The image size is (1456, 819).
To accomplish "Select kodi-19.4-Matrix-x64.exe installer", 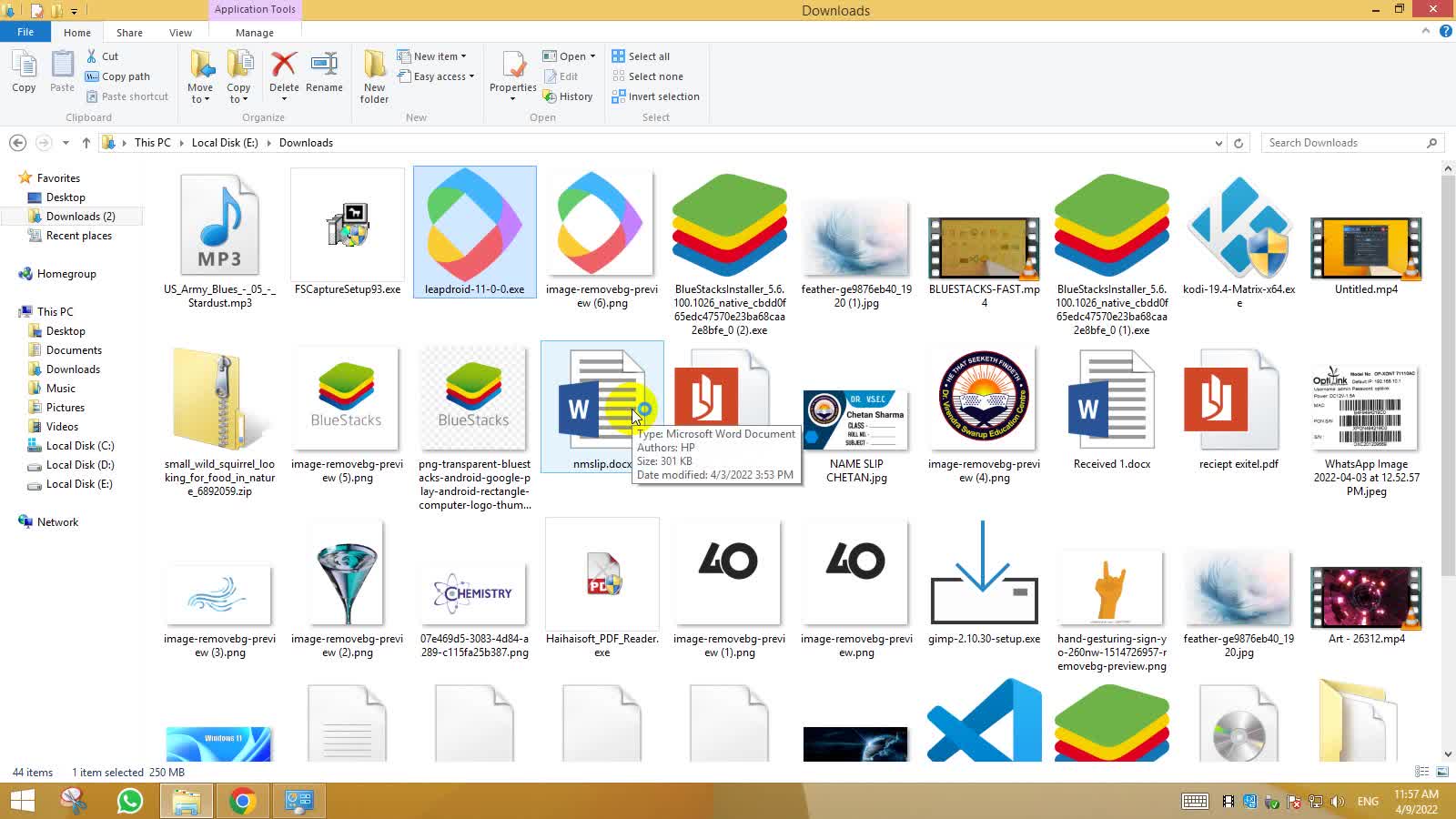I will coord(1239,240).
